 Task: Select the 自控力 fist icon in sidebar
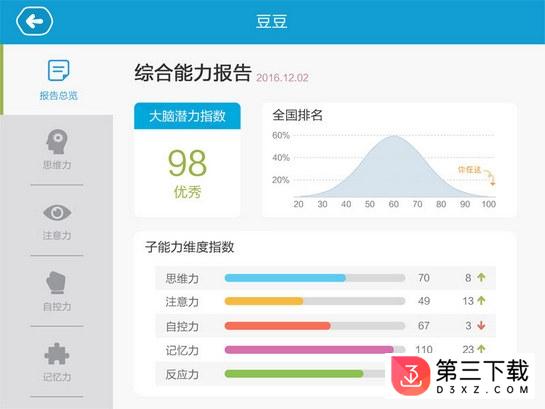(56, 283)
